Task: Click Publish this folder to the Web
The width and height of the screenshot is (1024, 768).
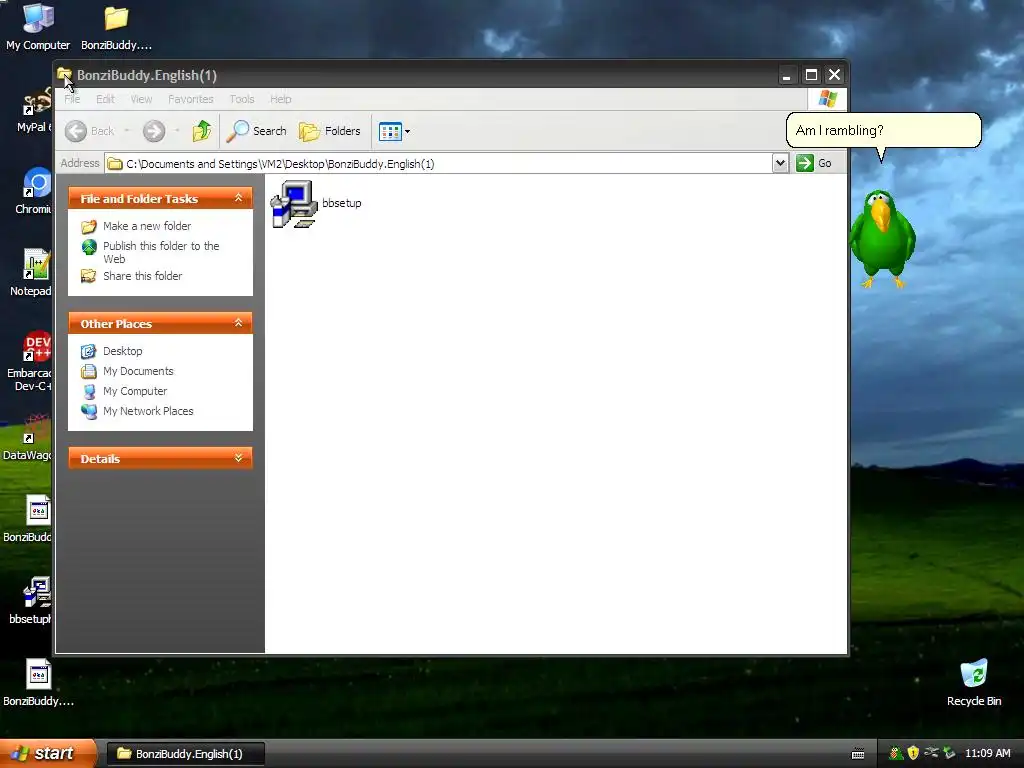Action: tap(161, 252)
